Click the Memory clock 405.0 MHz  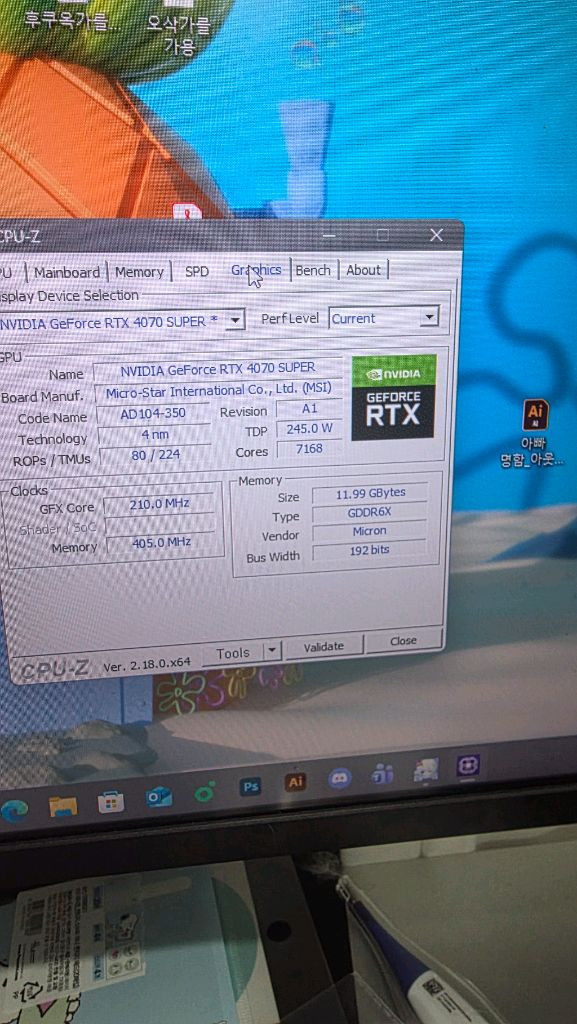[x=161, y=543]
